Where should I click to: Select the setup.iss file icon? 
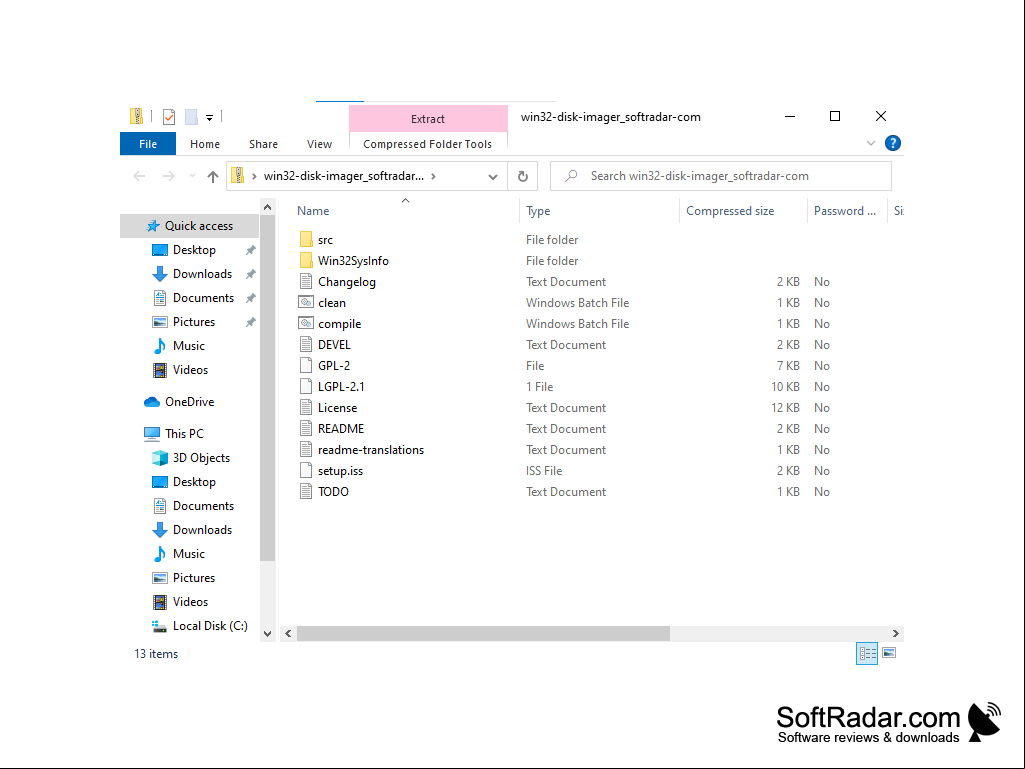[x=306, y=470]
